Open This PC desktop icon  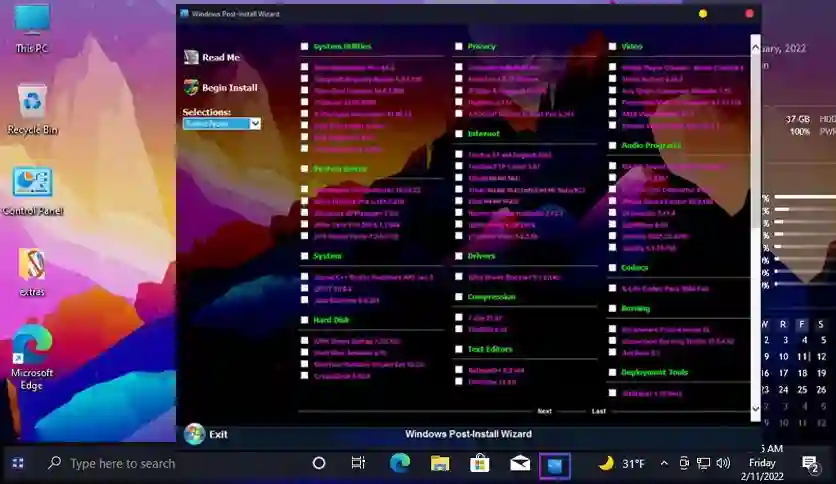coord(32,20)
